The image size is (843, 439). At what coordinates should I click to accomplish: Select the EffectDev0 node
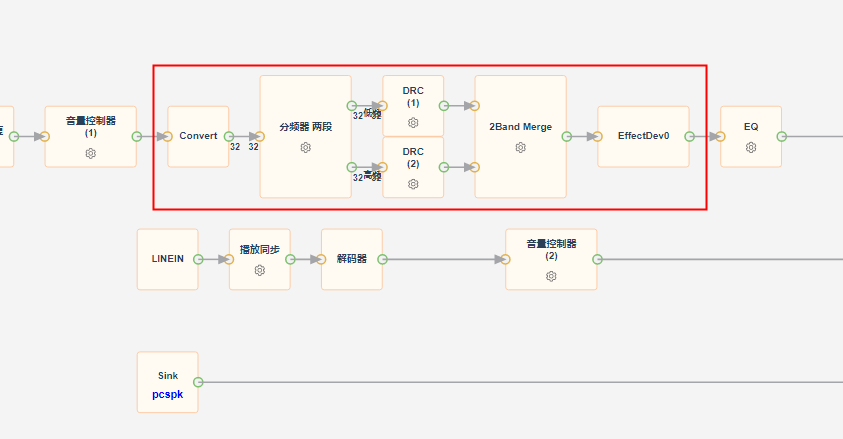(x=644, y=136)
